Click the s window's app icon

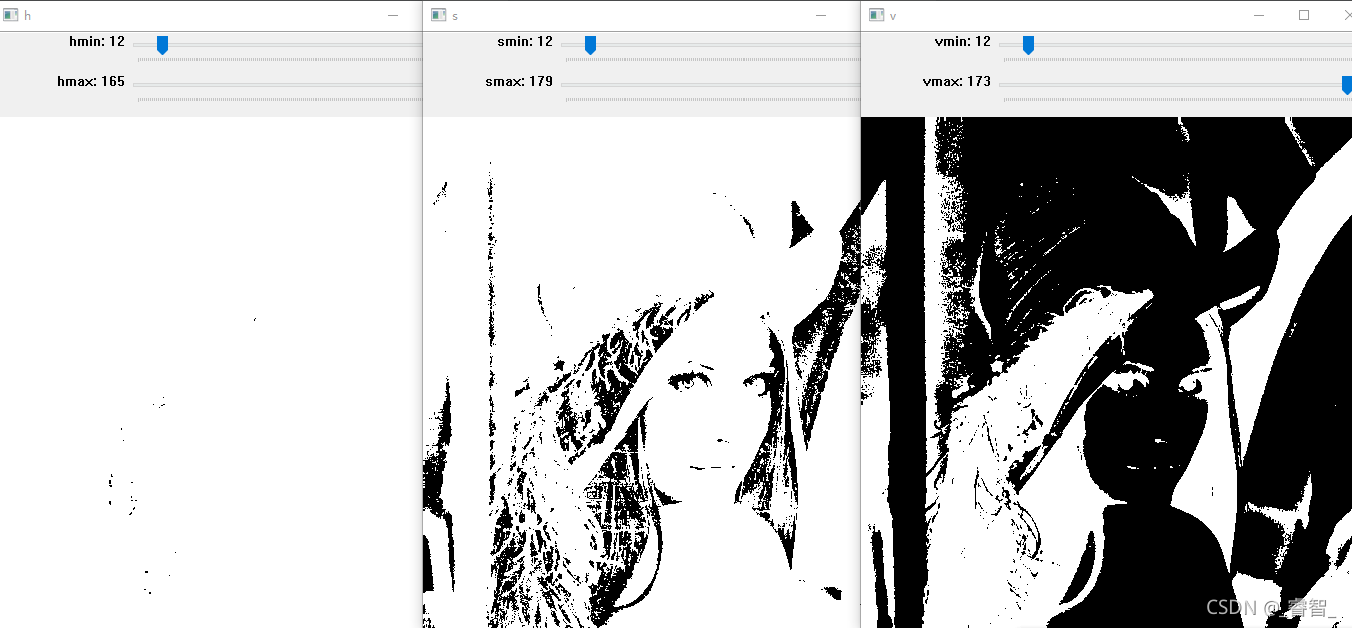pyautogui.click(x=438, y=15)
